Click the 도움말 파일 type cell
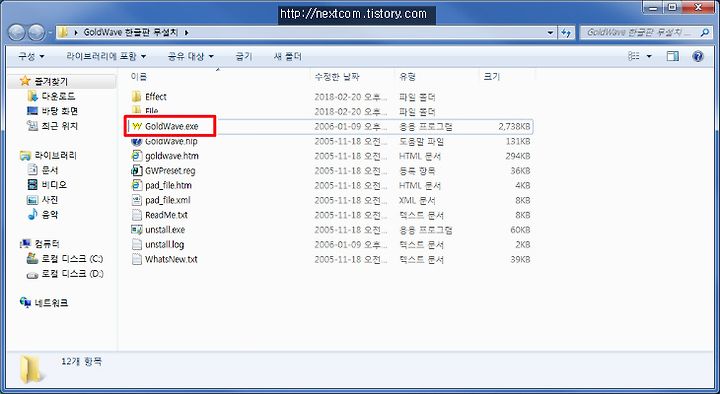The width and height of the screenshot is (720, 394). pos(422,141)
